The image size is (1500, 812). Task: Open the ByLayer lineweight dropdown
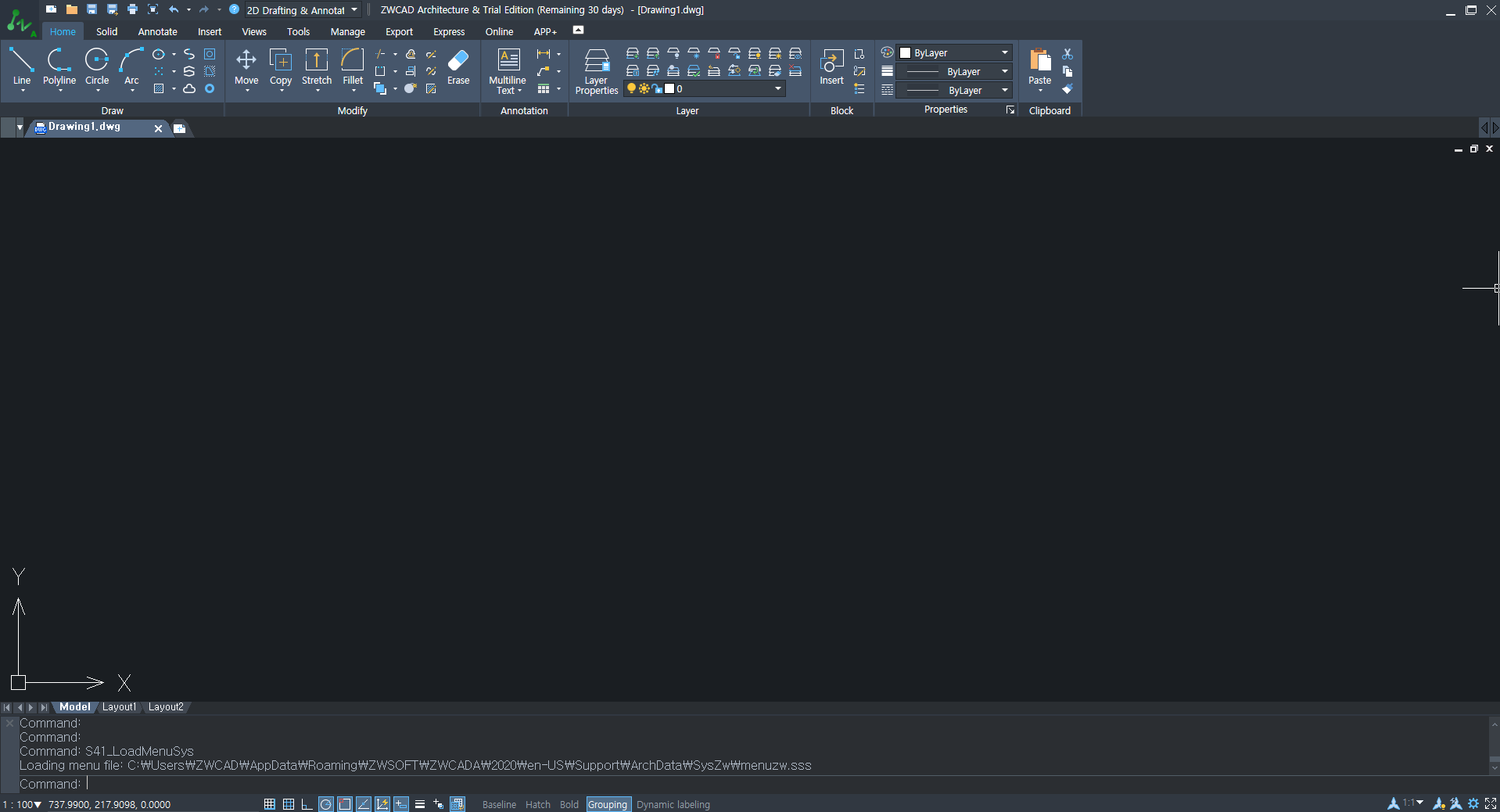click(955, 72)
